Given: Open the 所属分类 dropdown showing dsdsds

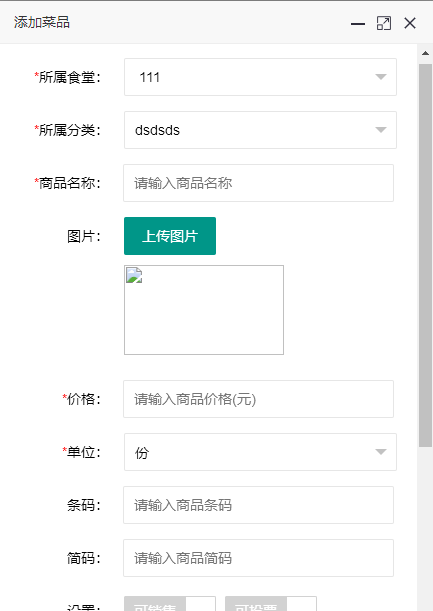Looking at the screenshot, I should pyautogui.click(x=260, y=130).
